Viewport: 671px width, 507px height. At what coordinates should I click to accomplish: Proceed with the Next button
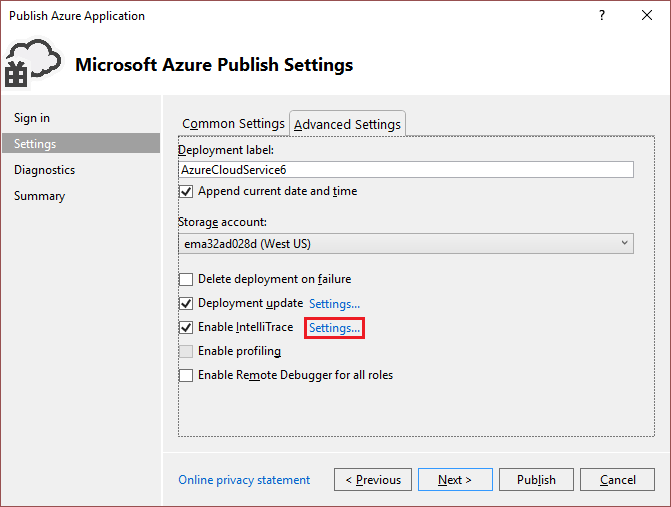[x=455, y=480]
